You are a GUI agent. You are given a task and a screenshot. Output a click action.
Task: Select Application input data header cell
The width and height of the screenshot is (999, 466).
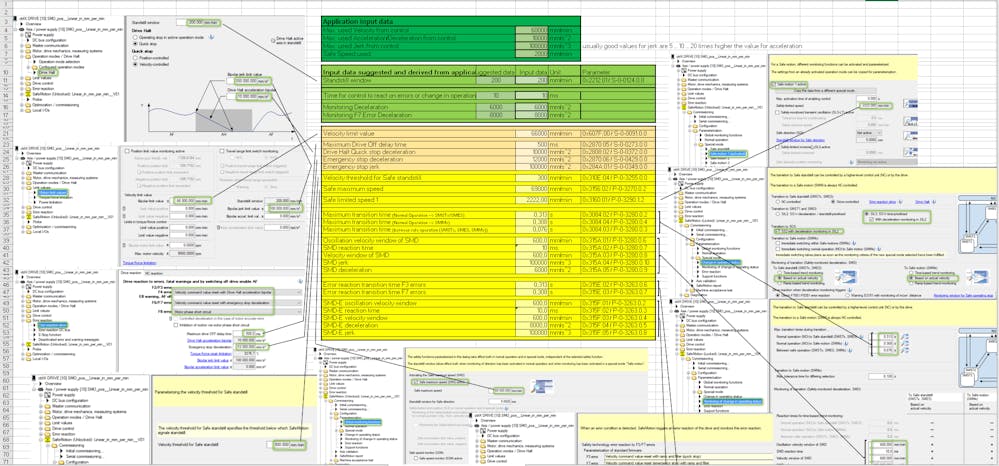451,21
